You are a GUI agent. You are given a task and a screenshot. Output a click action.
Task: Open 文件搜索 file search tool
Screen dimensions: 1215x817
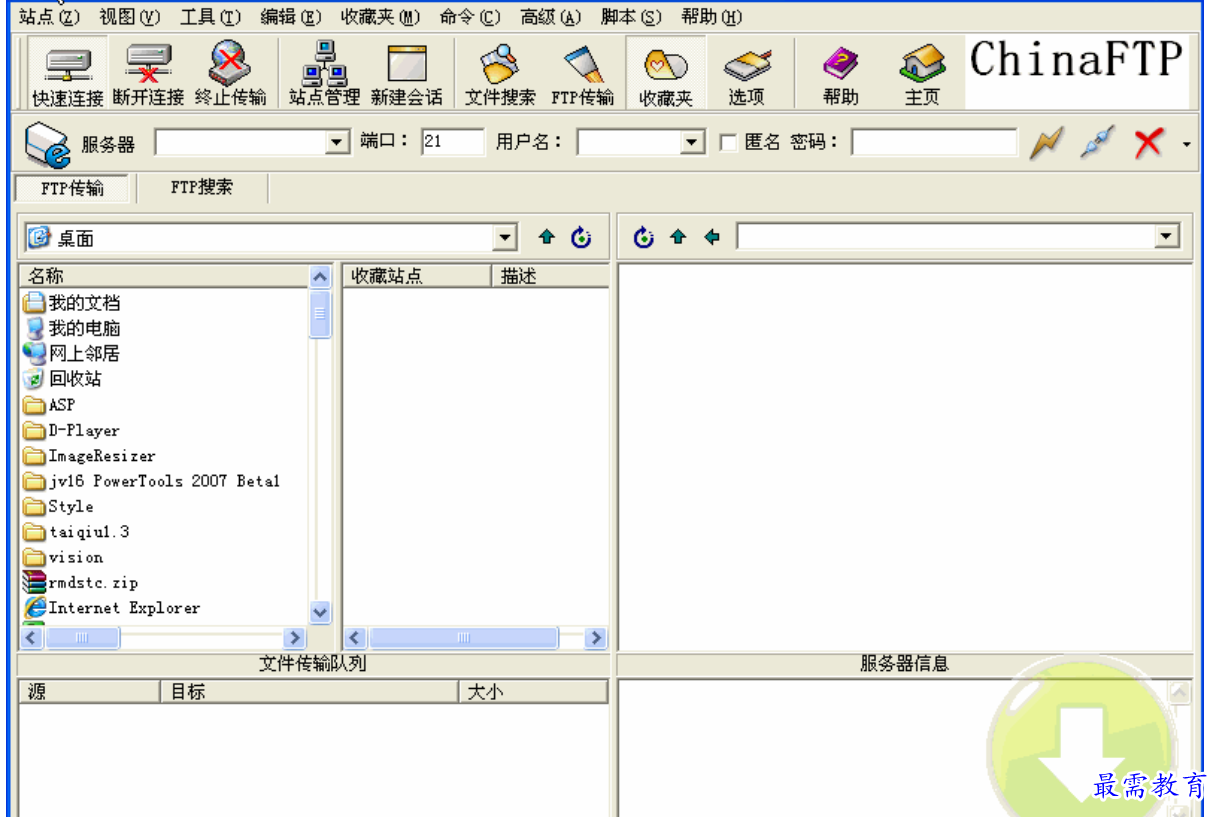500,74
